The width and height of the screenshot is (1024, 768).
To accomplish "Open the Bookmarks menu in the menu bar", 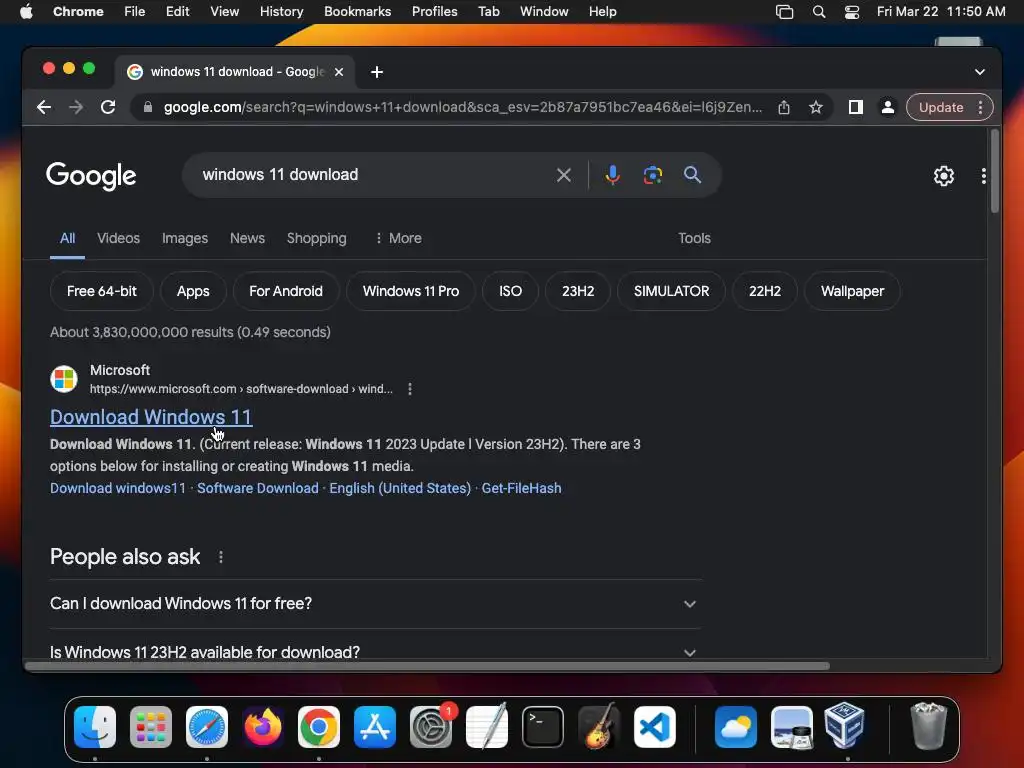I will 358,12.
